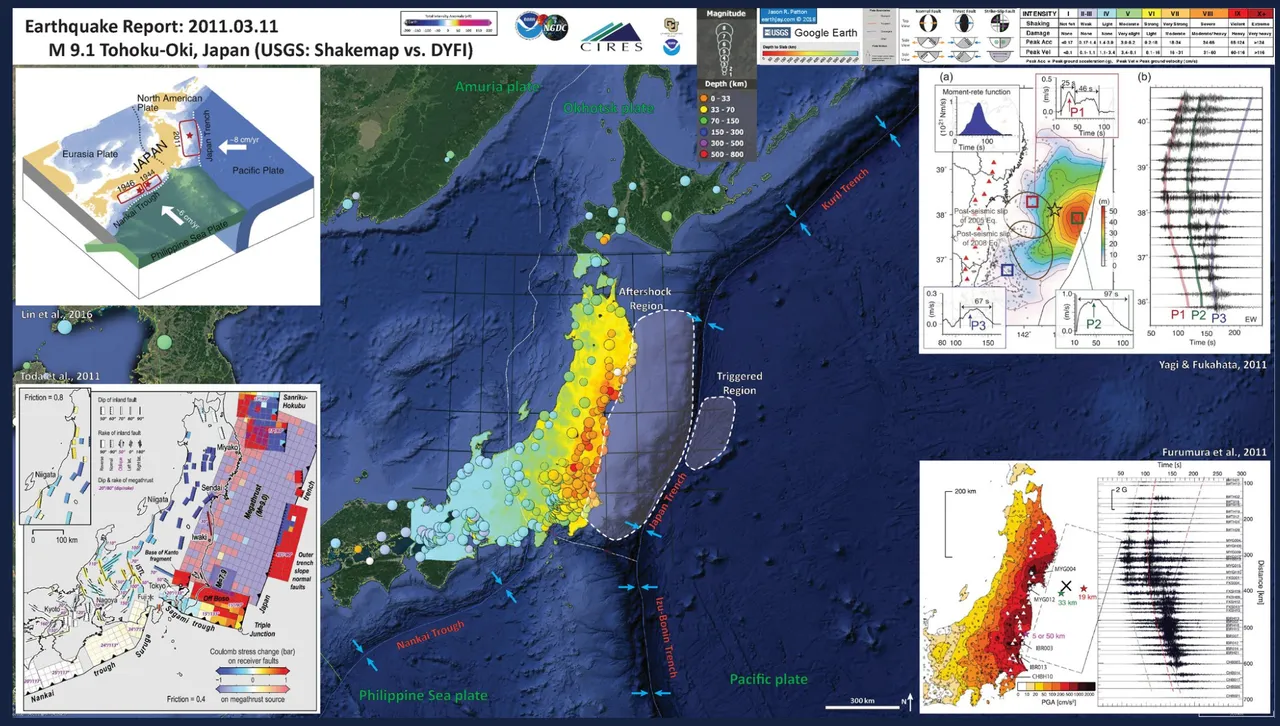Click the Nankai Trough red label on map

(432, 634)
